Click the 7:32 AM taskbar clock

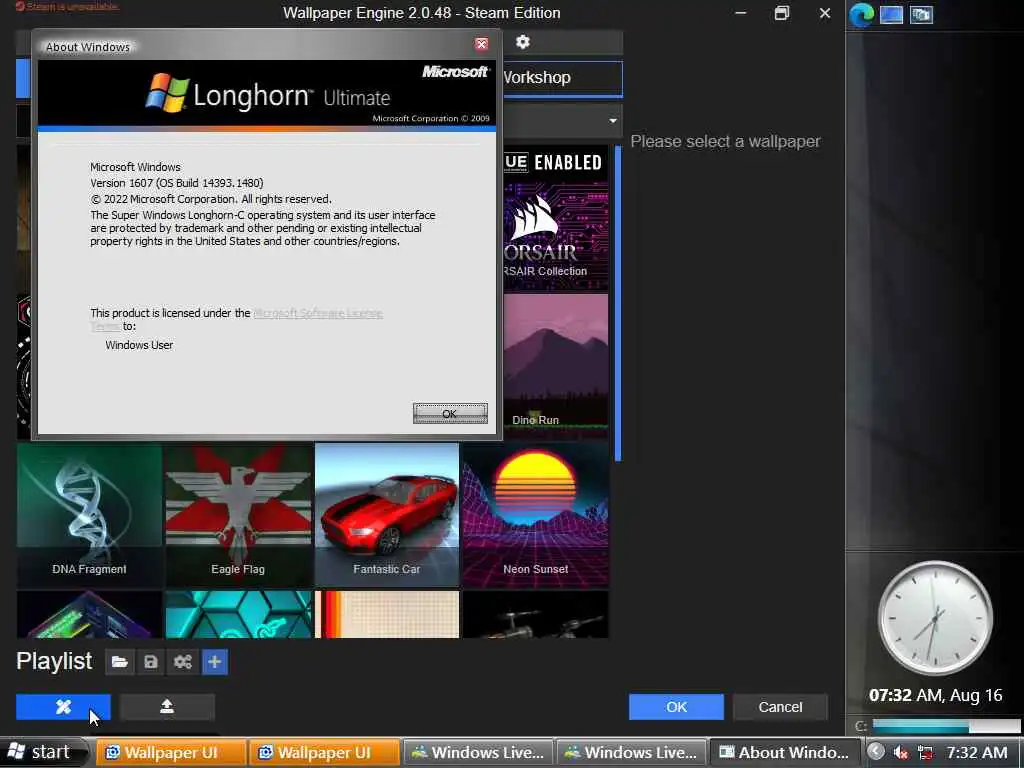pos(977,752)
